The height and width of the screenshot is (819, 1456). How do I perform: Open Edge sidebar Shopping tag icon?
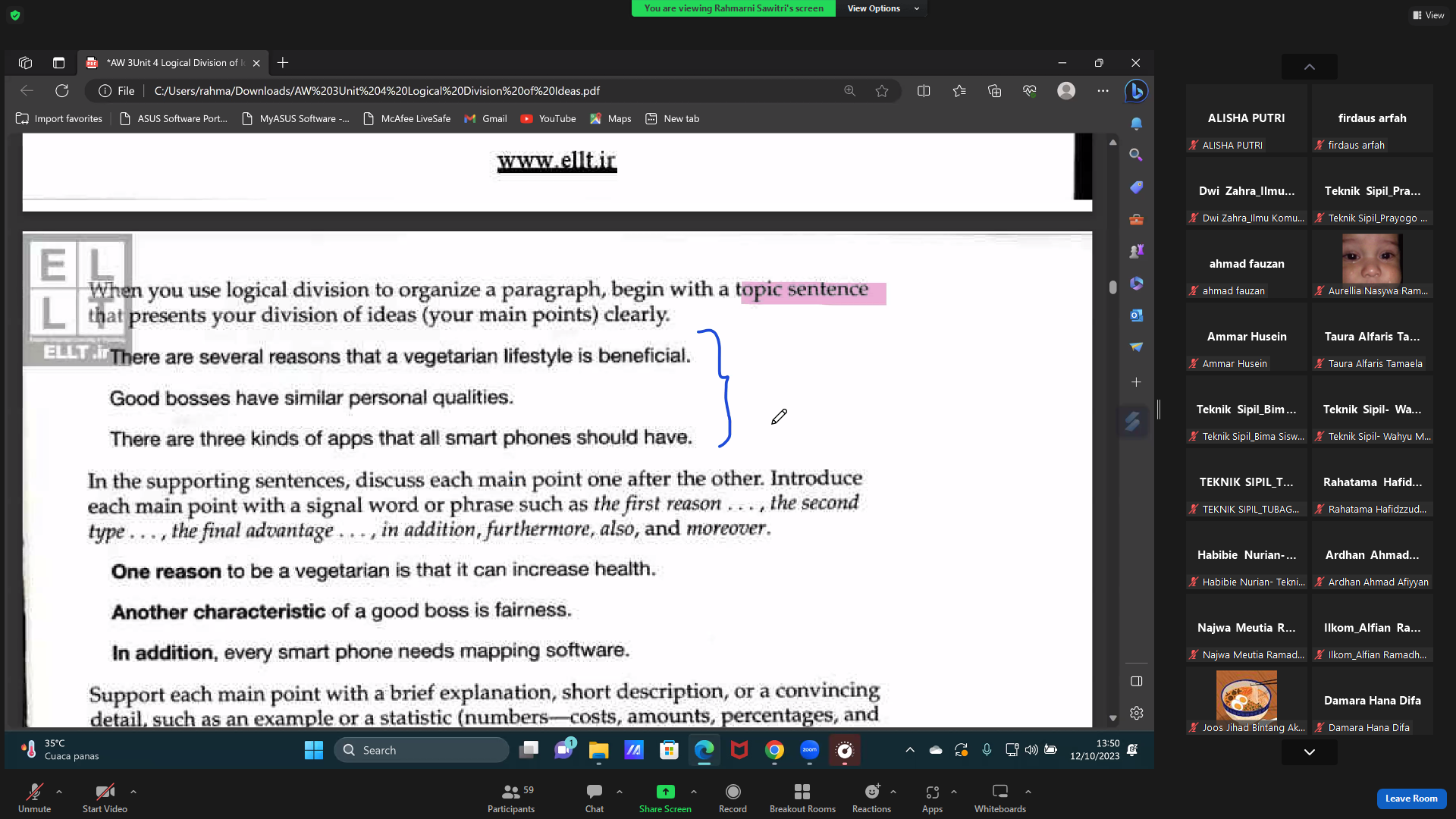(1136, 187)
